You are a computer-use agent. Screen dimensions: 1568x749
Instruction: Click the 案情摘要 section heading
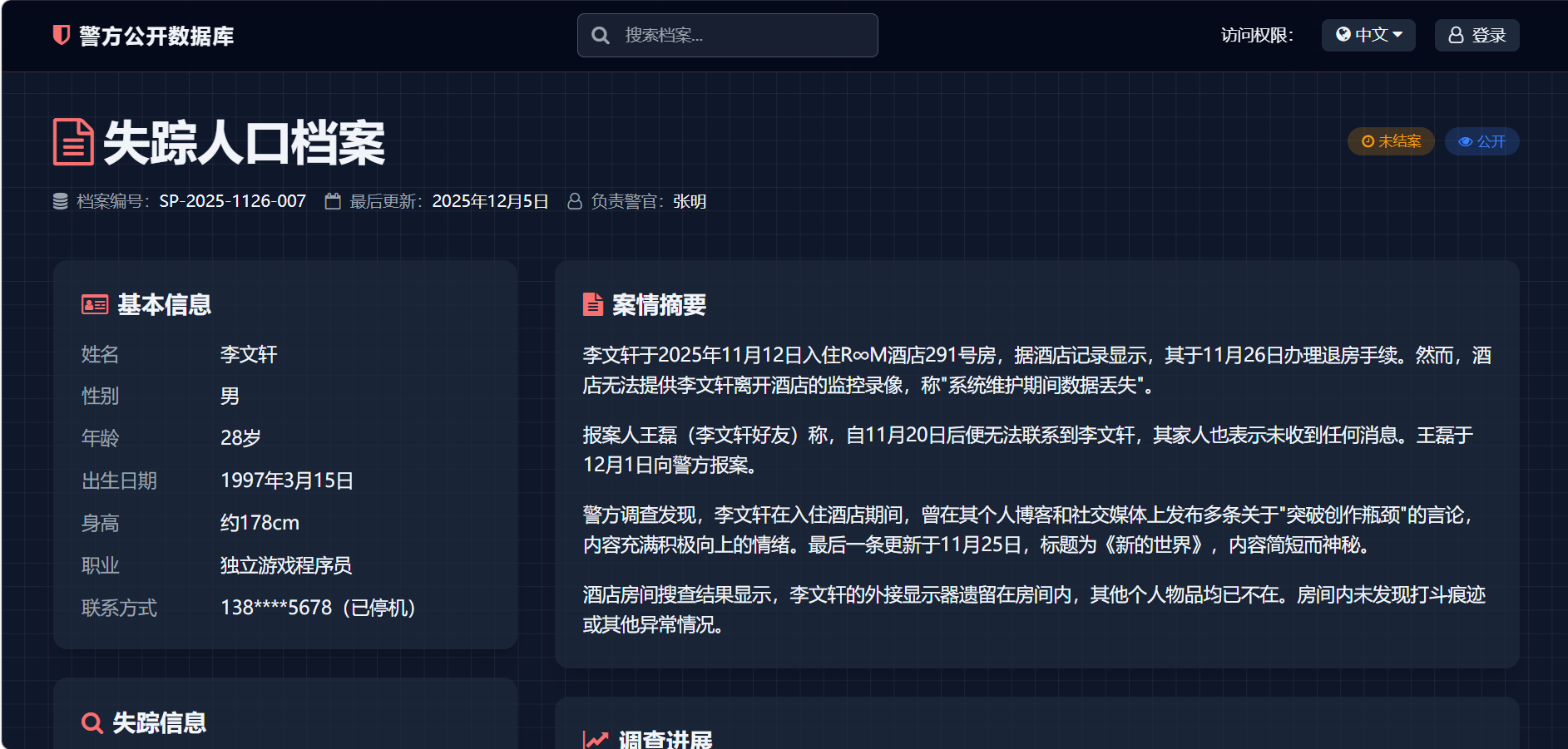(659, 305)
